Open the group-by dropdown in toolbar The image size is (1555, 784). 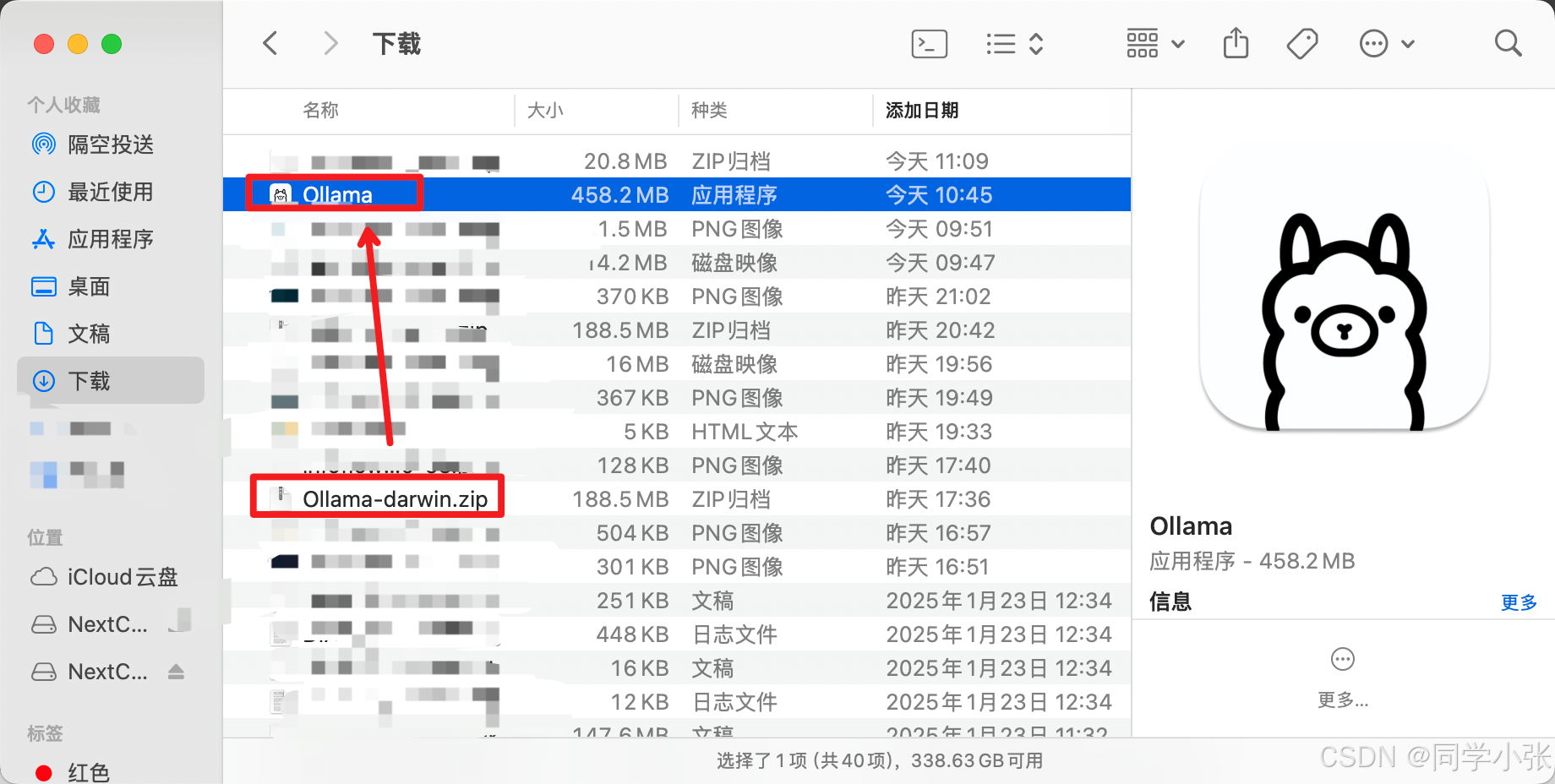tap(1155, 43)
